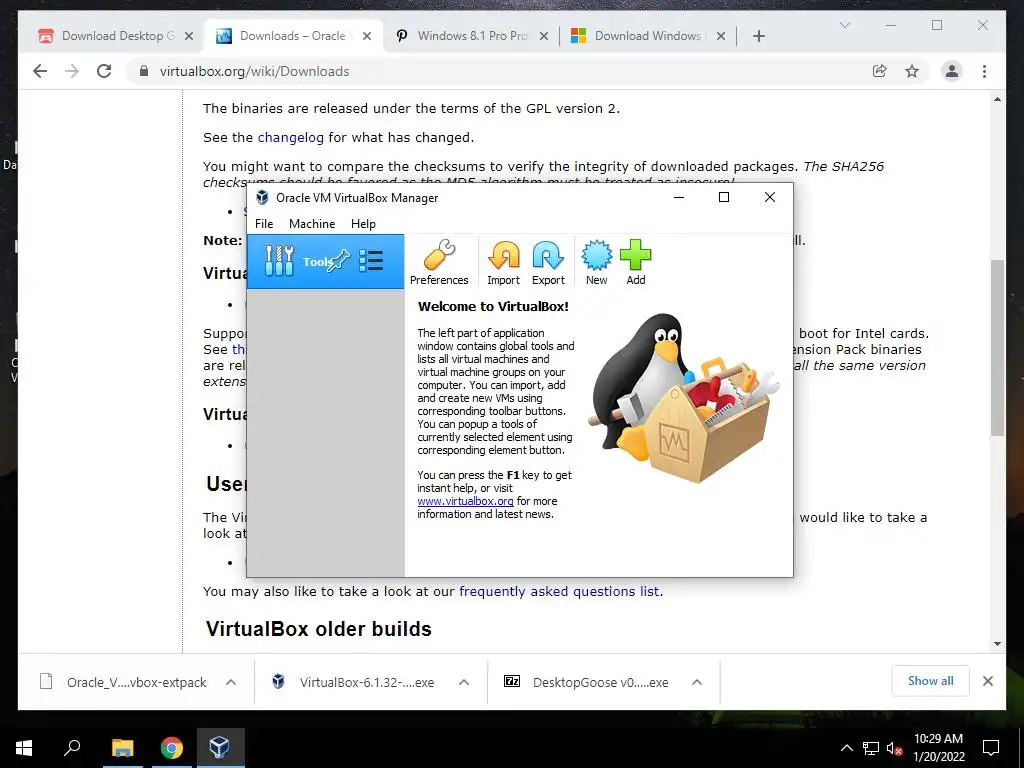The width and height of the screenshot is (1024, 768).
Task: Click the muted volume tray icon
Action: tap(894, 748)
